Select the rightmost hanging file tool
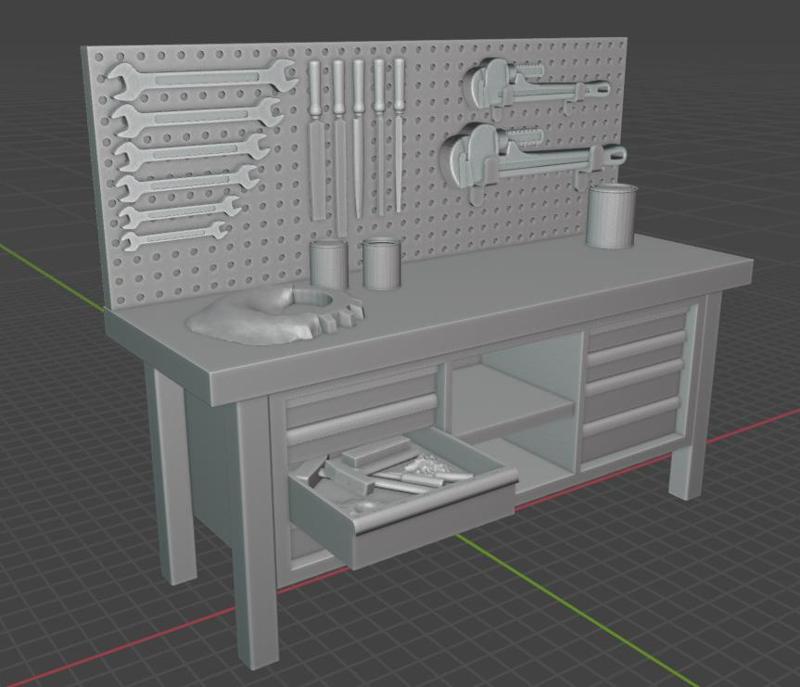800x687 pixels. point(399,134)
